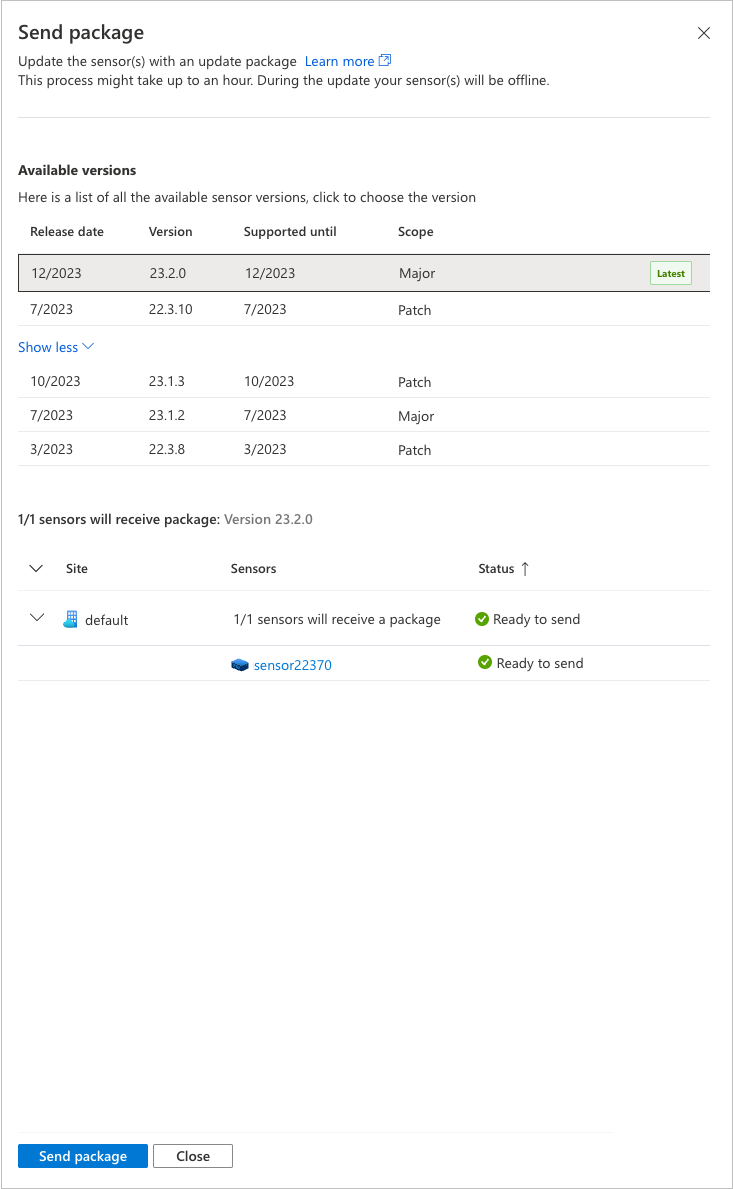Click the building icon next to default site
Screen dimensions: 734x1189
71,620
